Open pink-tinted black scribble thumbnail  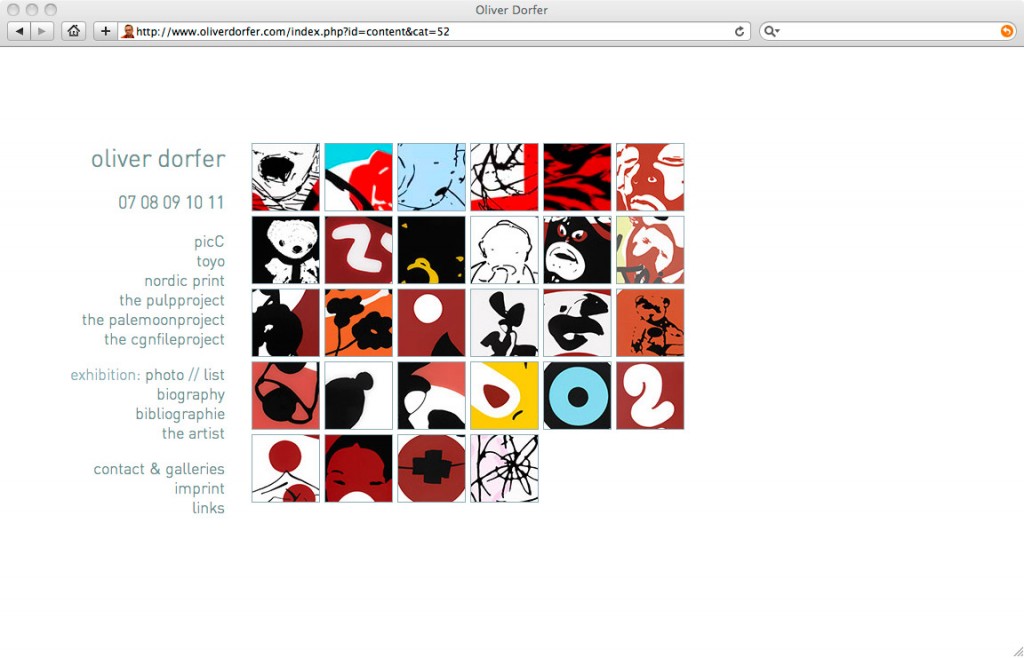504,469
